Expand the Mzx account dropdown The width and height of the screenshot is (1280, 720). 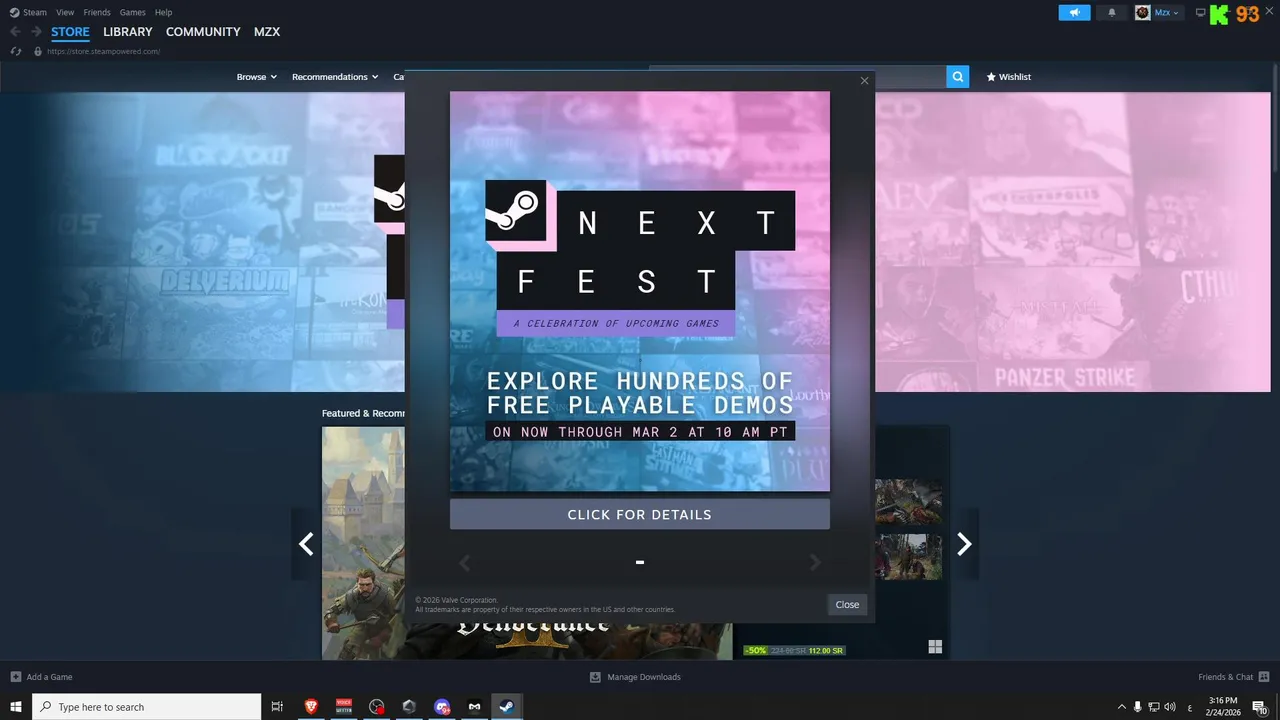1169,13
